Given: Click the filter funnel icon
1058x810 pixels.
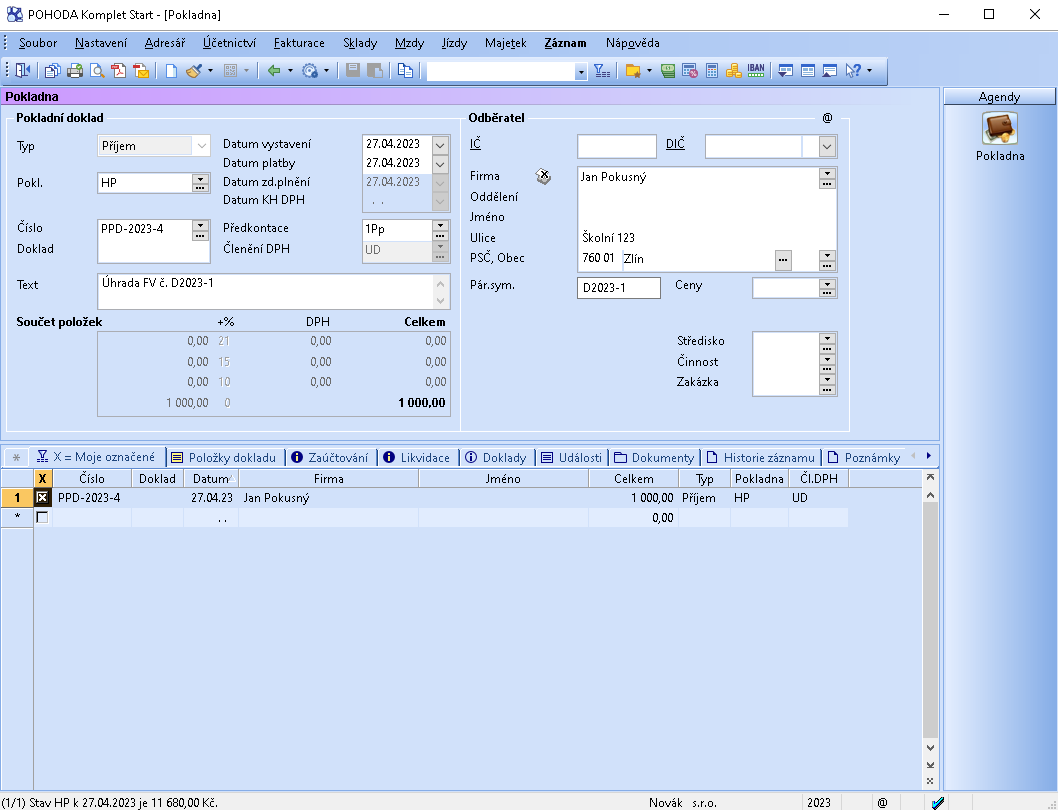Looking at the screenshot, I should coord(602,70).
